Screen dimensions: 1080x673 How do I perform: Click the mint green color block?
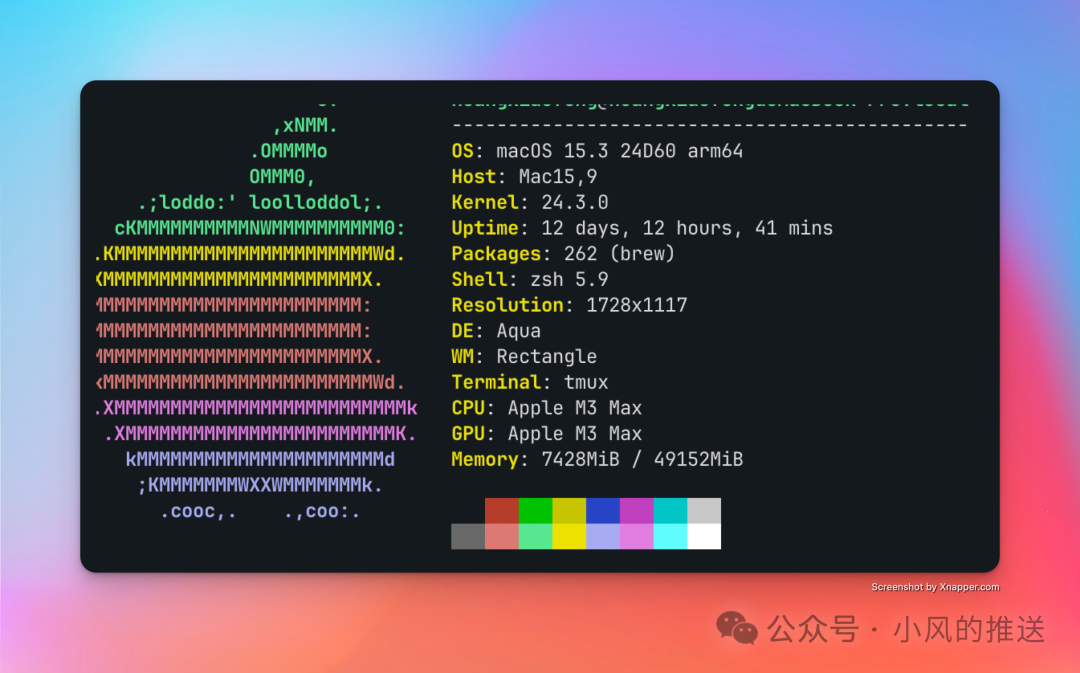(x=535, y=537)
